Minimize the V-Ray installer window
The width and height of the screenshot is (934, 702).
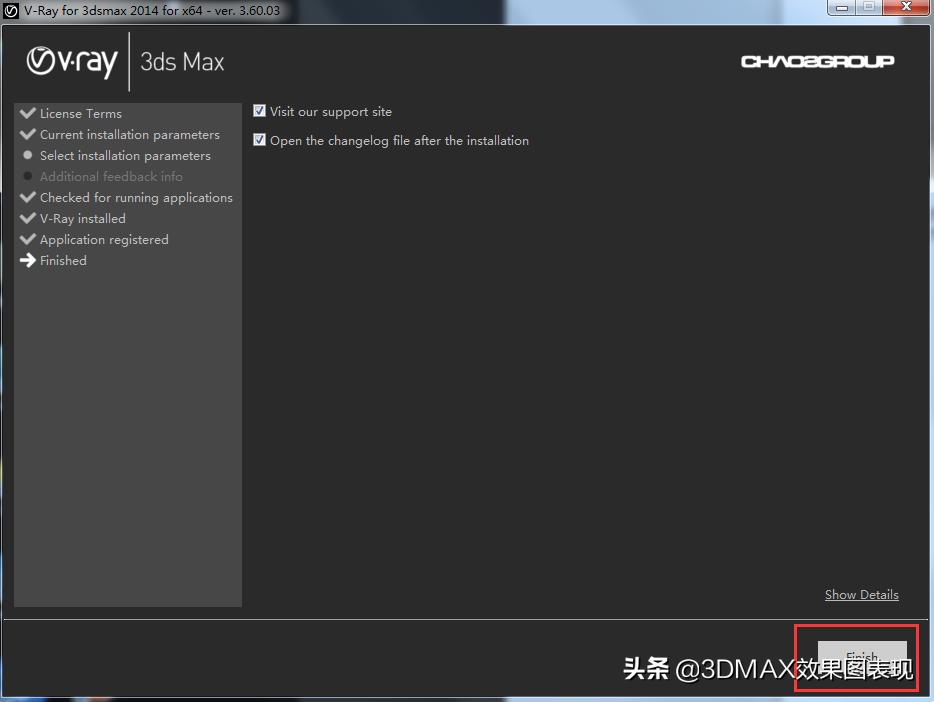coord(842,7)
